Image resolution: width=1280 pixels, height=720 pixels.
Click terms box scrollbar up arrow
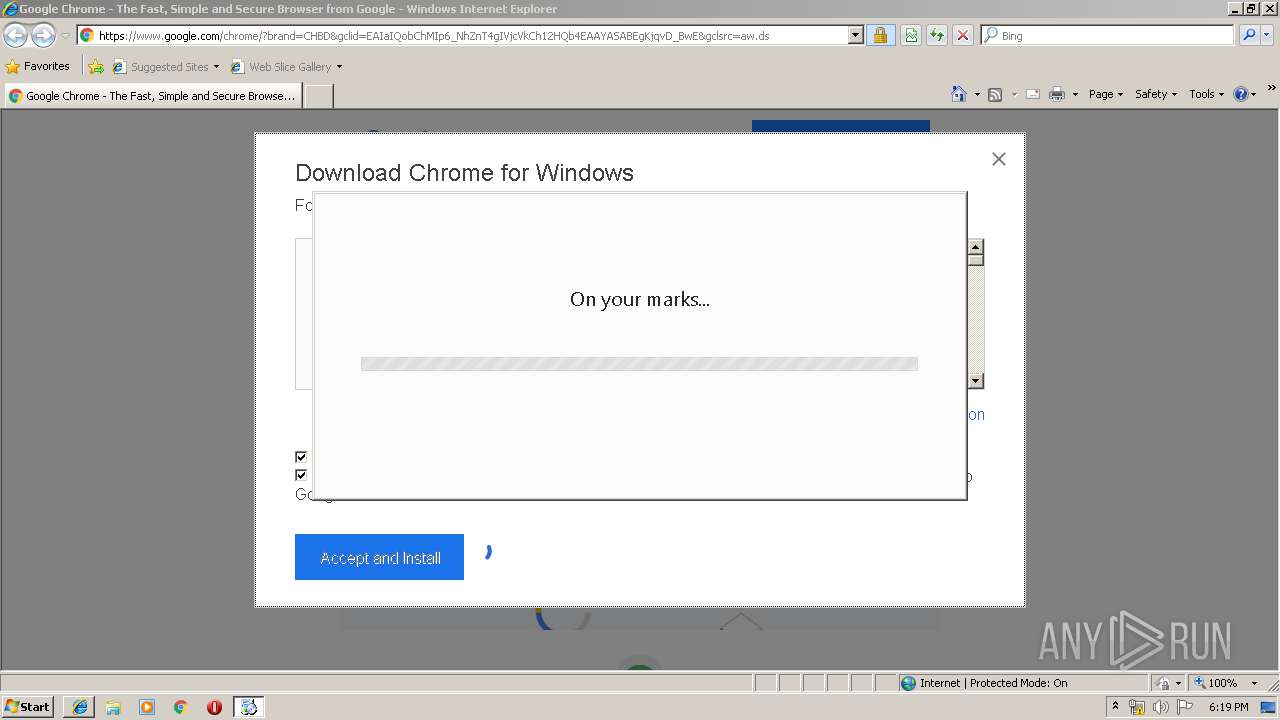coord(976,246)
